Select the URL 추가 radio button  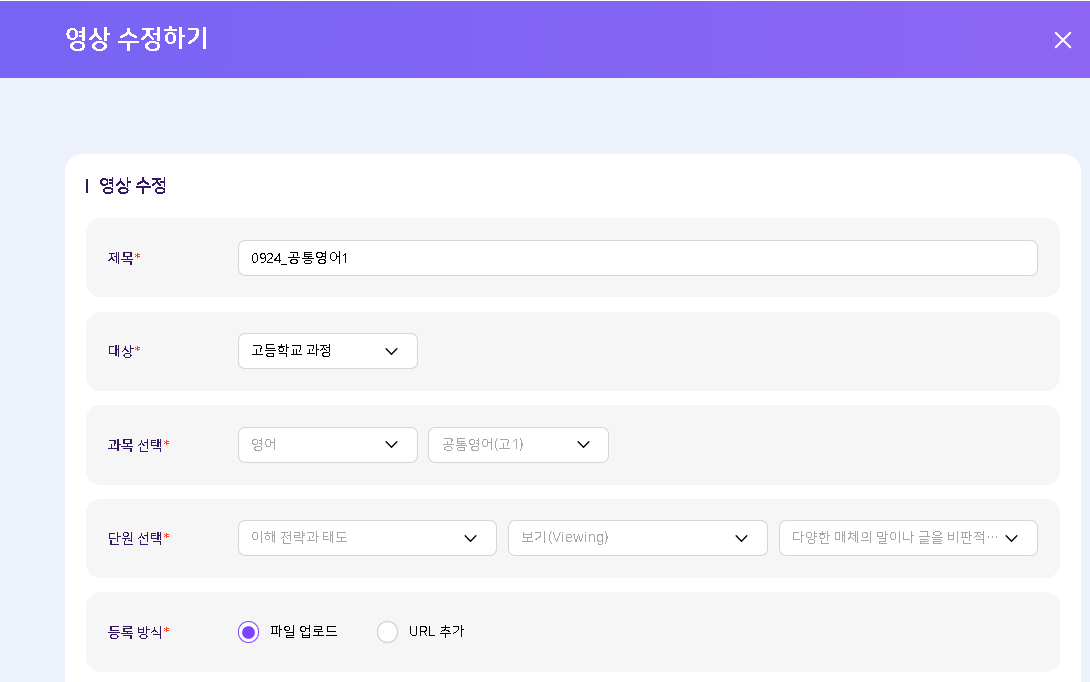(x=387, y=632)
